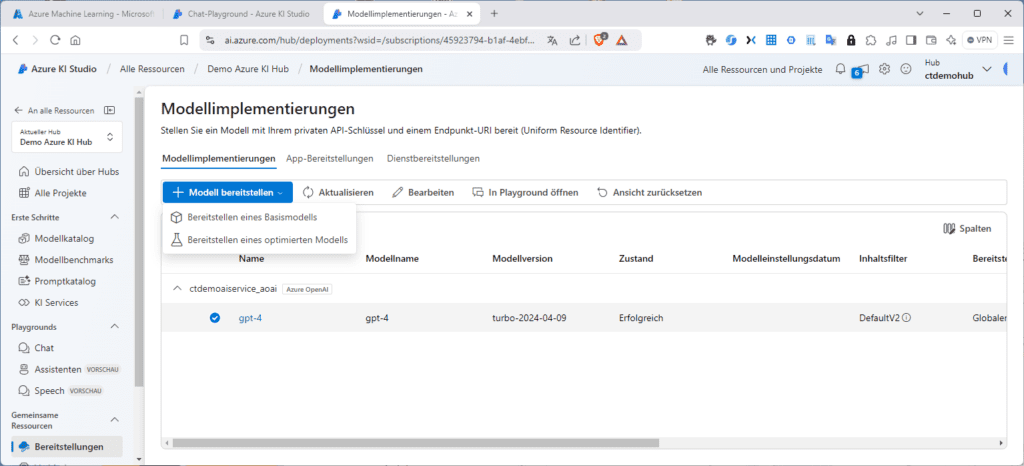Image resolution: width=1024 pixels, height=466 pixels.
Task: Bookmark this page icon
Action: (x=185, y=40)
